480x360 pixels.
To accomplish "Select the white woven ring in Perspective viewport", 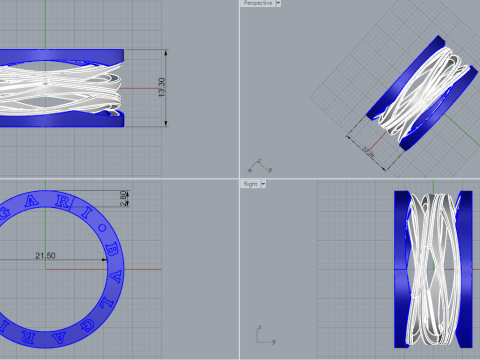I will click(x=423, y=92).
